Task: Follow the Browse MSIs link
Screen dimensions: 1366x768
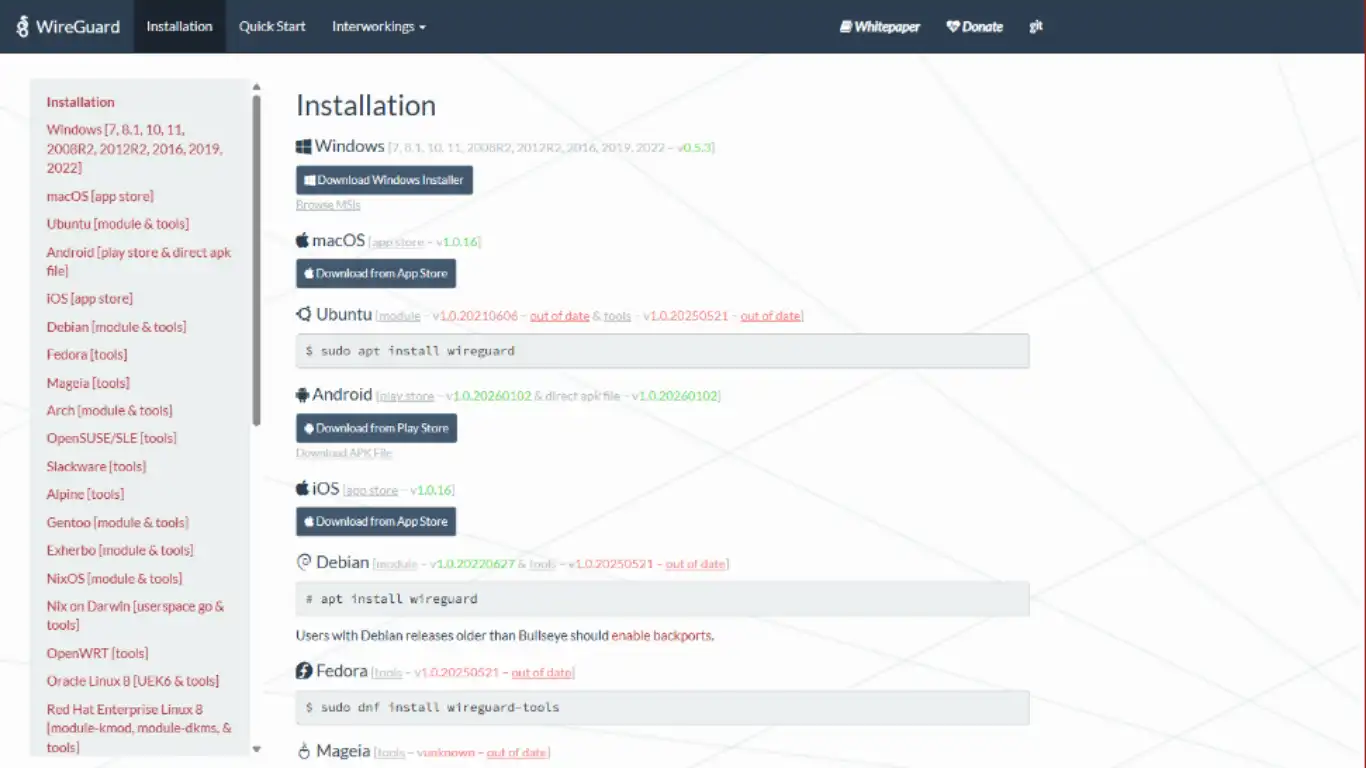Action: coord(328,205)
